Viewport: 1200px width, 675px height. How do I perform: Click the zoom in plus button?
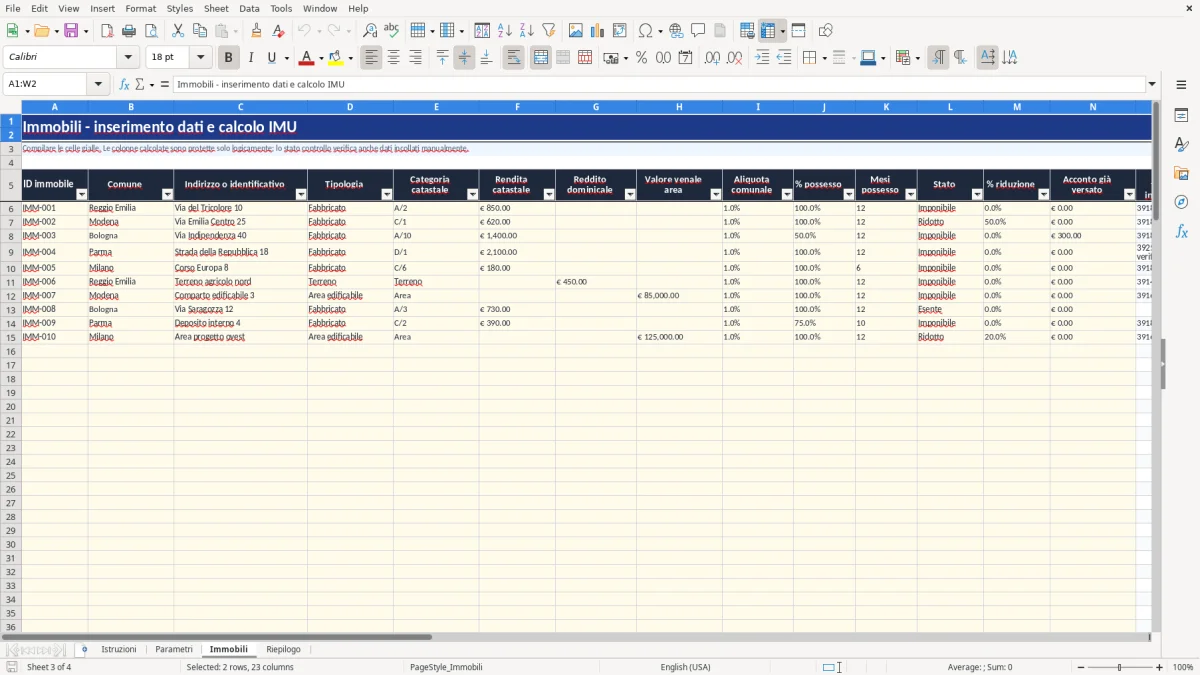point(1160,667)
